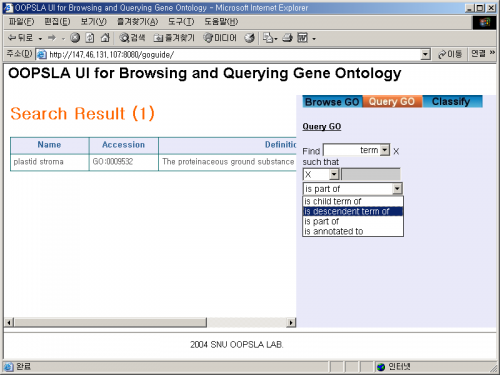
Task: Open the 즐겨찾기(A) menu
Action: click(x=137, y=22)
